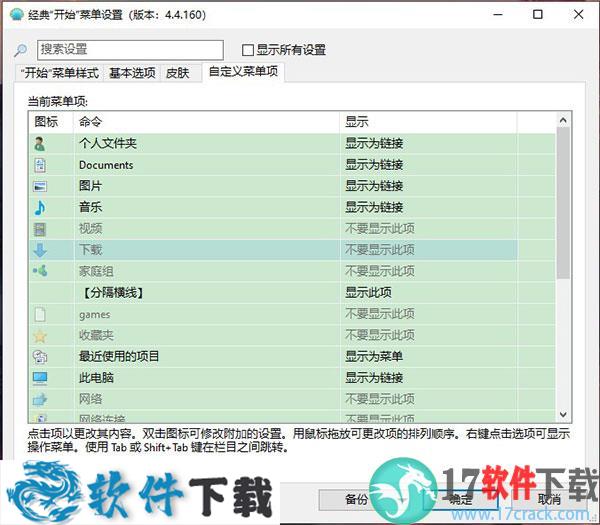This screenshot has width=600, height=525.
Task: Select the 【分隔横线】 separator row
Action: pyautogui.click(x=113, y=293)
